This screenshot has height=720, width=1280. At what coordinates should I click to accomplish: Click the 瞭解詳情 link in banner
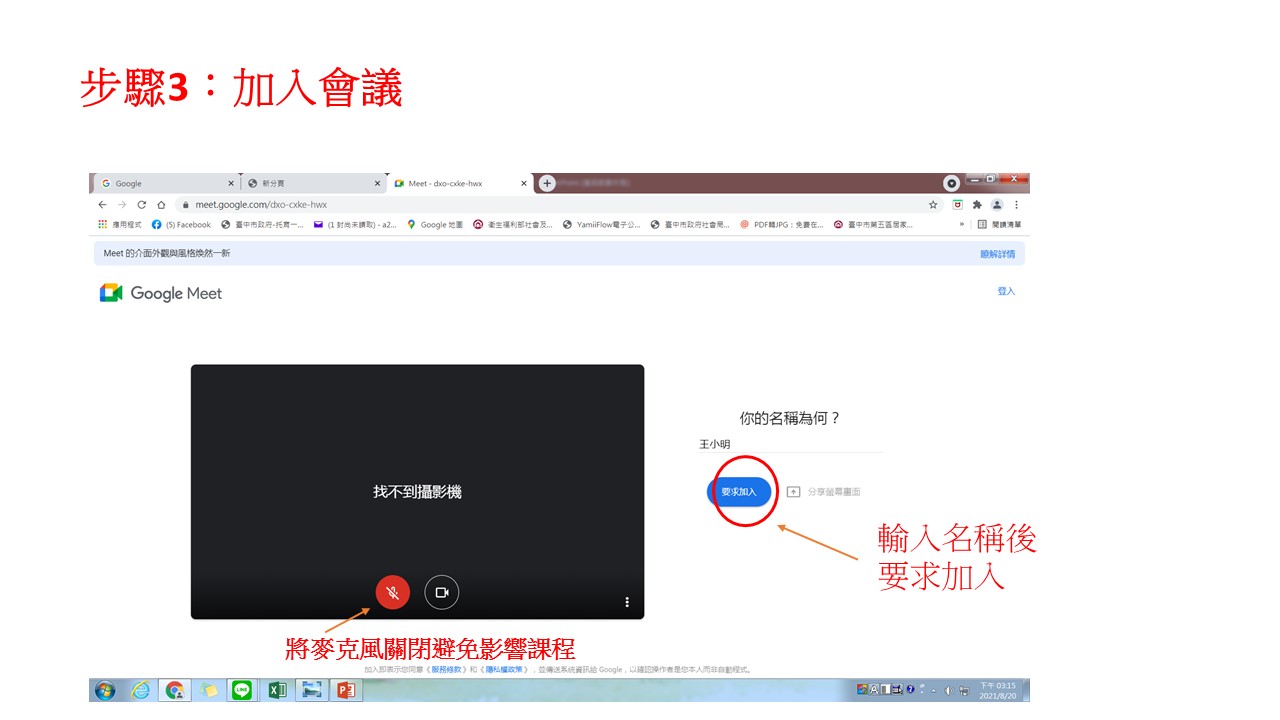(x=997, y=254)
